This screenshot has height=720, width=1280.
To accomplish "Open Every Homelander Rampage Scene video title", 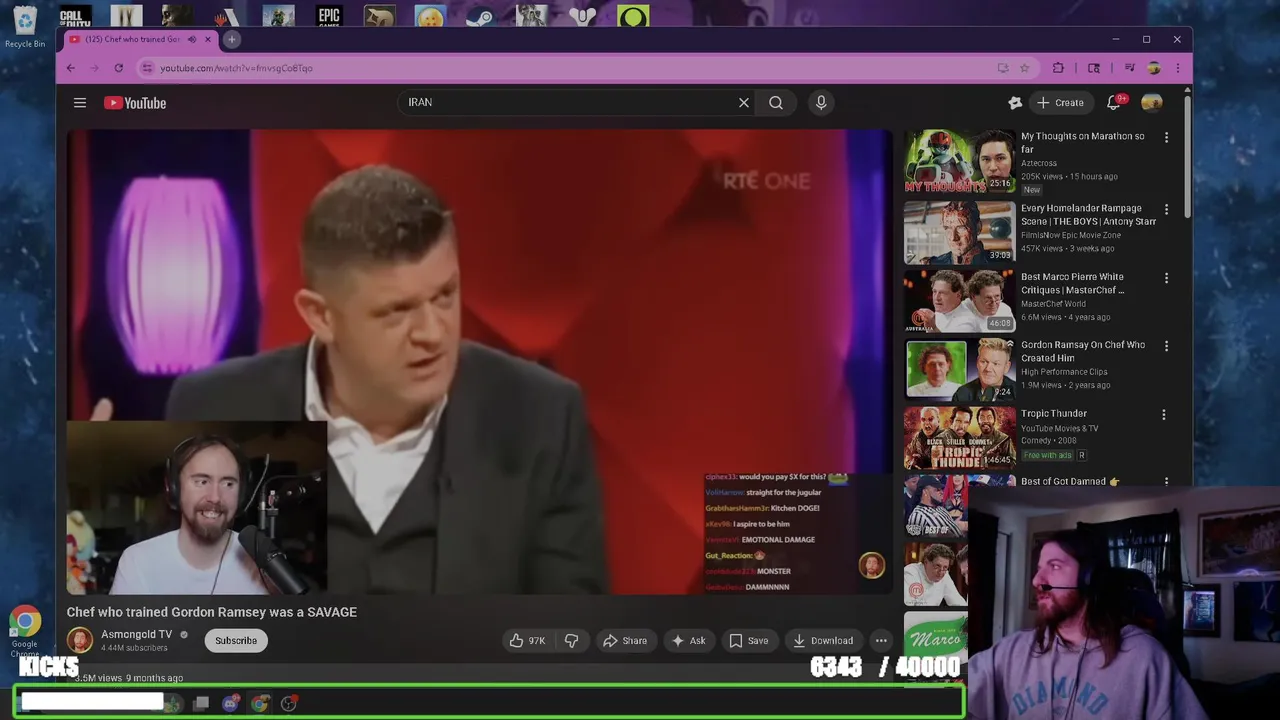I will tap(1088, 215).
